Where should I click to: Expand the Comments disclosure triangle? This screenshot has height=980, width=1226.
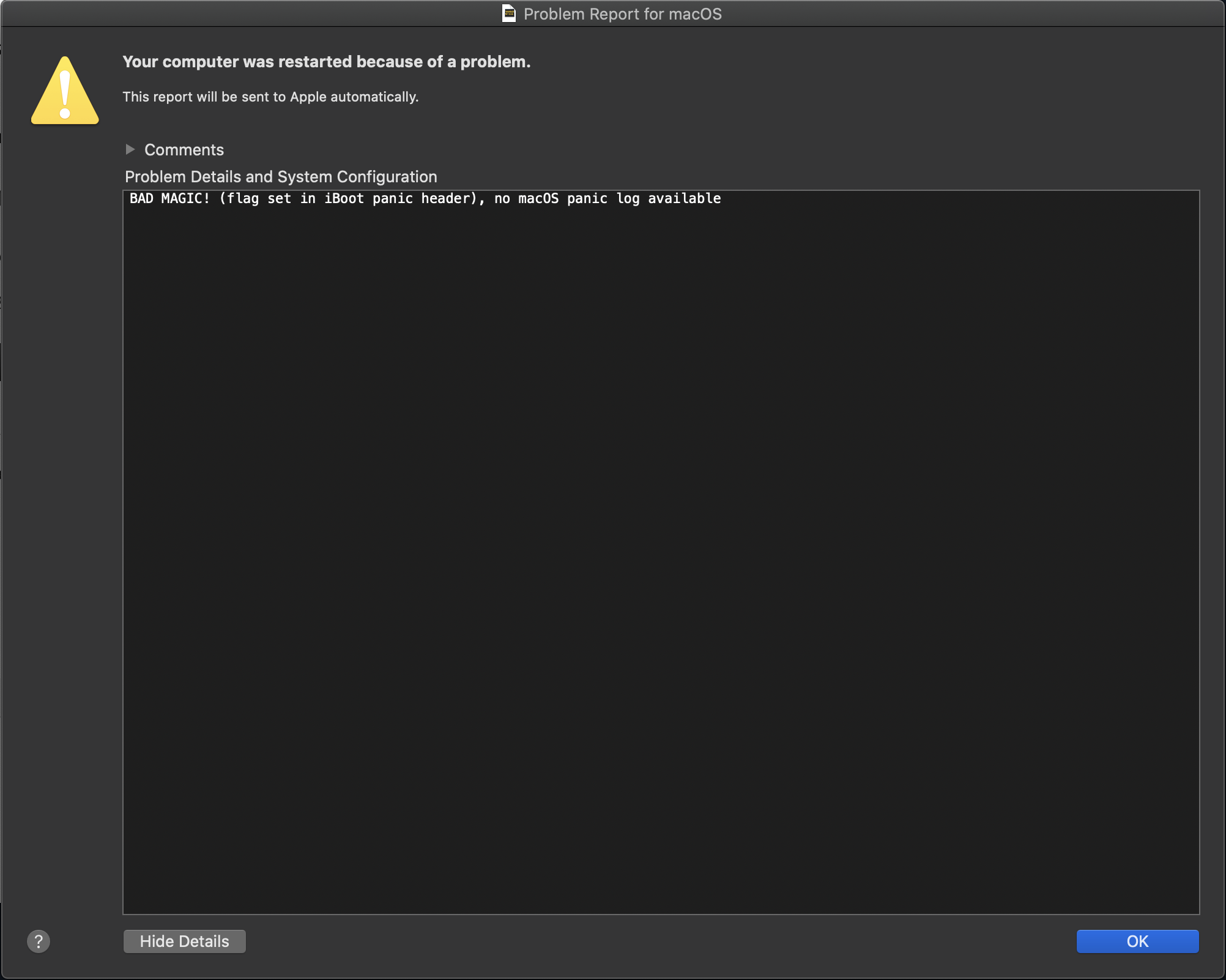[130, 149]
